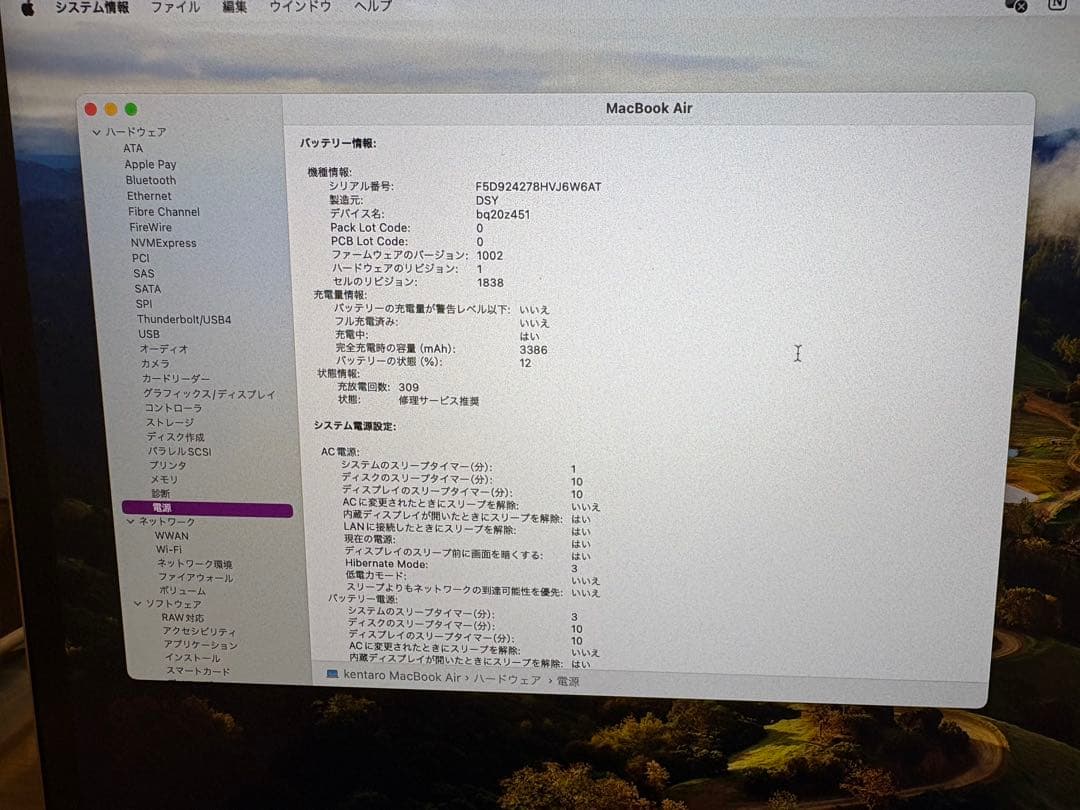Screen dimensions: 1080x810
Task: Select カードリーダー in the sidebar
Action: (x=176, y=379)
